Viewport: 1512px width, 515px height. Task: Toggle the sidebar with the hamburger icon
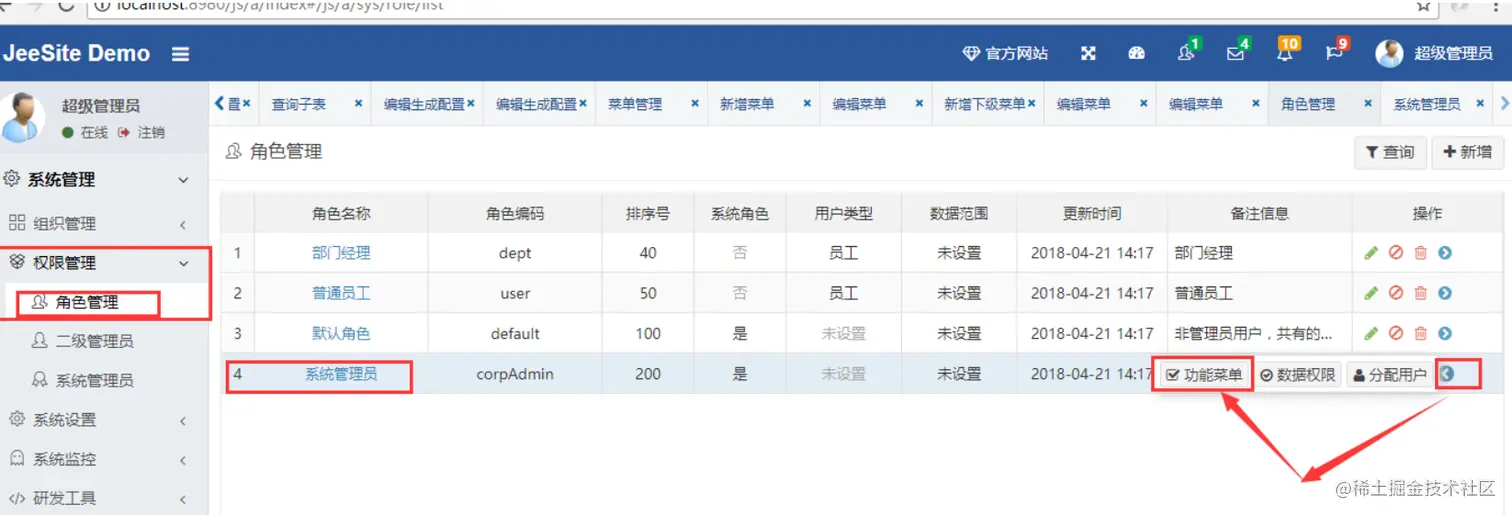180,54
